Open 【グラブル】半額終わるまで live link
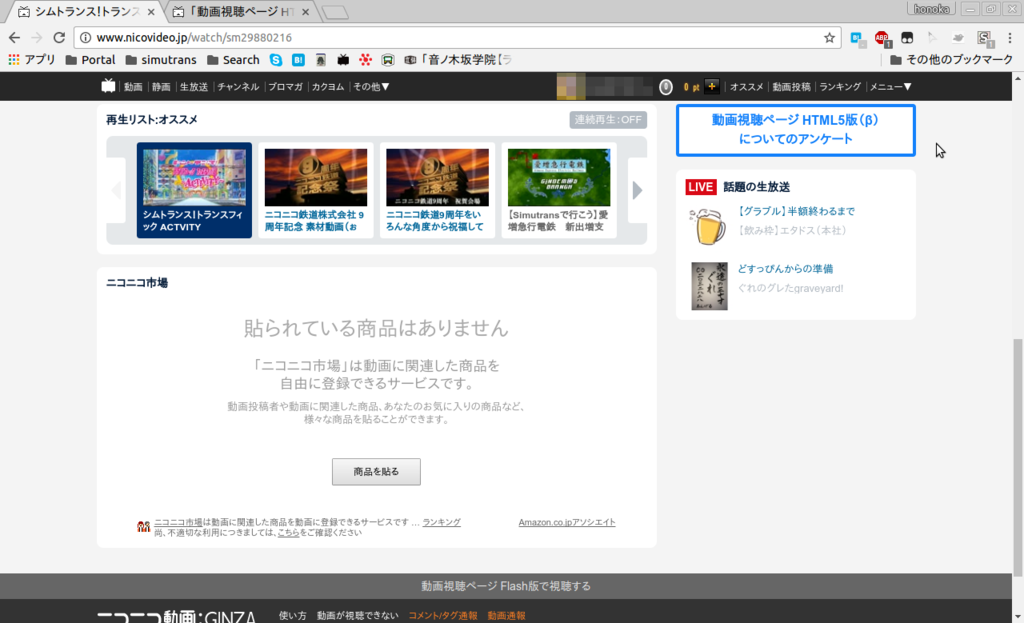Screen dimensions: 1024x623 coord(796,211)
